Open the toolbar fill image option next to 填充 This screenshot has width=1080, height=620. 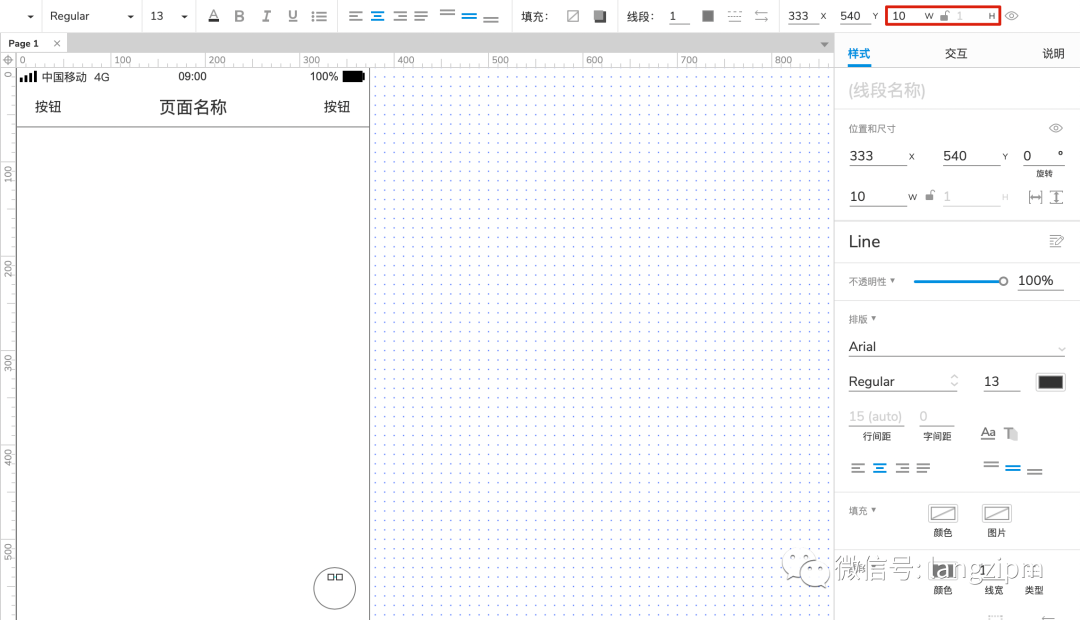point(600,16)
